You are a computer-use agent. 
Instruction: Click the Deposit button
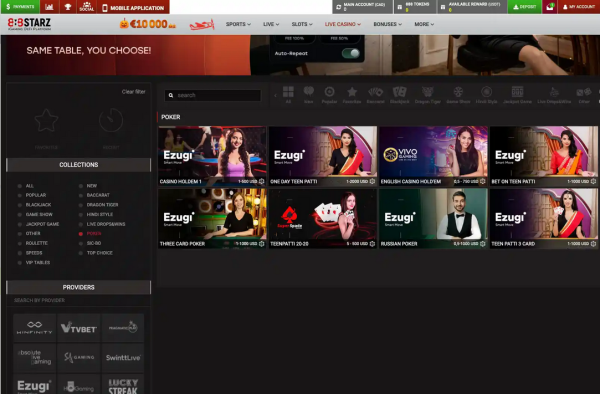pos(524,7)
